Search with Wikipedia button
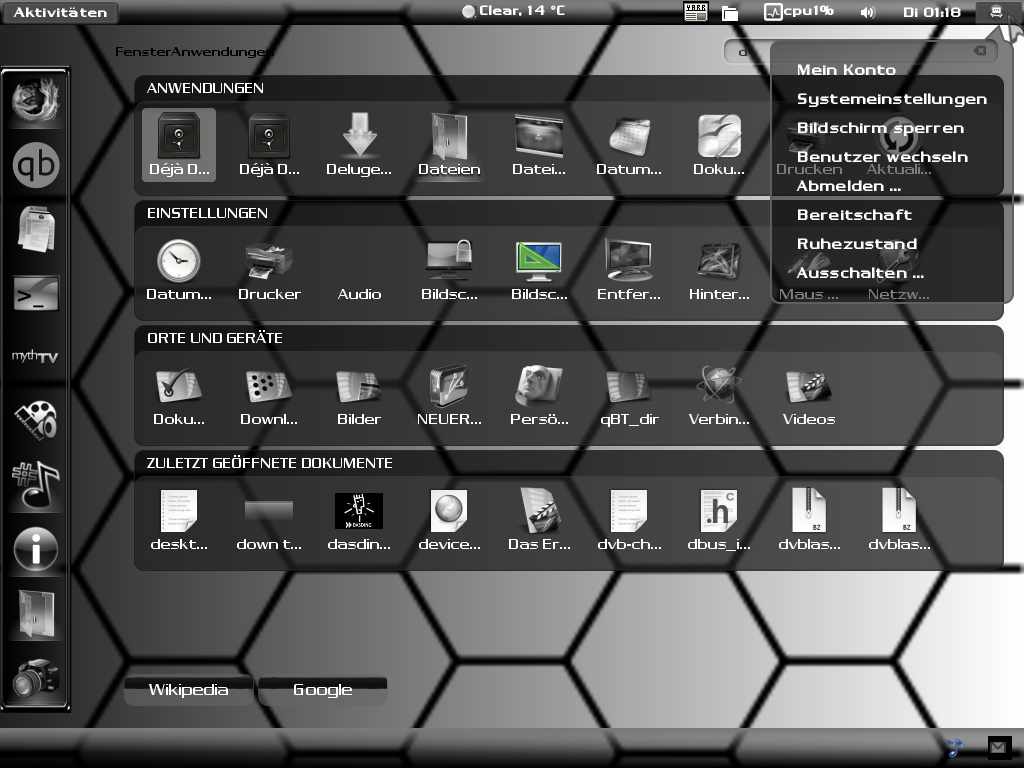 point(188,690)
